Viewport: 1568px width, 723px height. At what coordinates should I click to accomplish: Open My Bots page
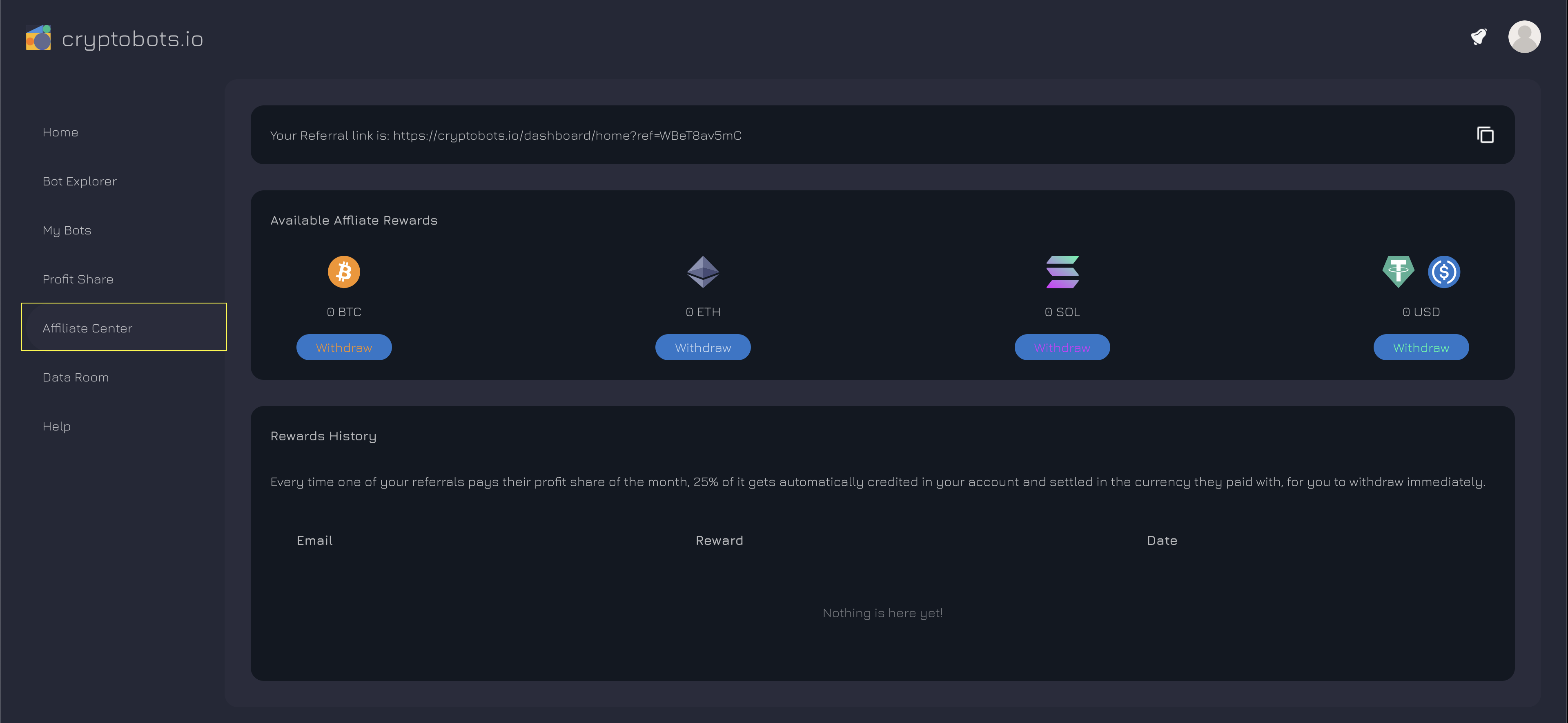pyautogui.click(x=67, y=230)
